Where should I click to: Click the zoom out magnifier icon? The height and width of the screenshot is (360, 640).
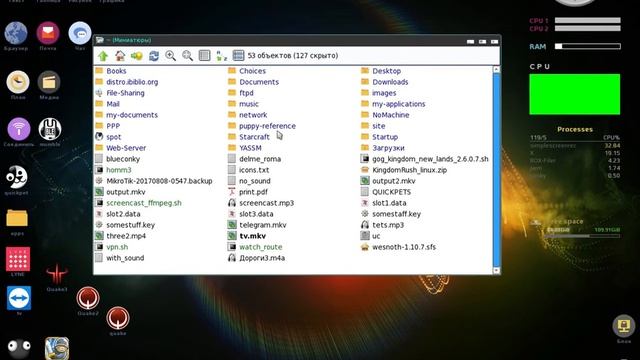[x=187, y=56]
